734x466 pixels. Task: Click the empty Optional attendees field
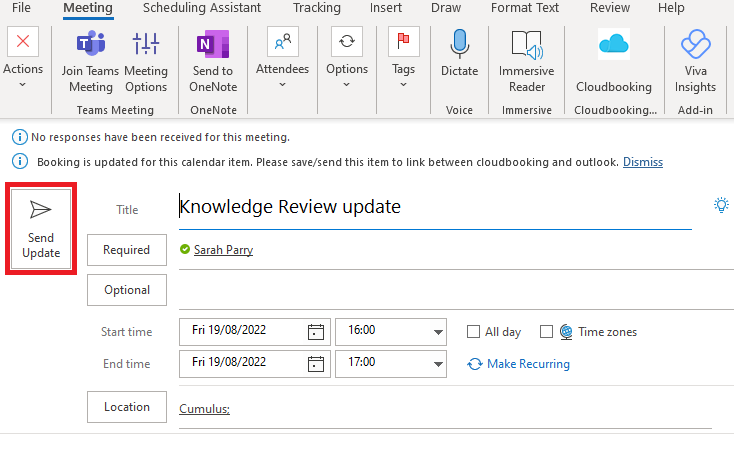click(456, 290)
